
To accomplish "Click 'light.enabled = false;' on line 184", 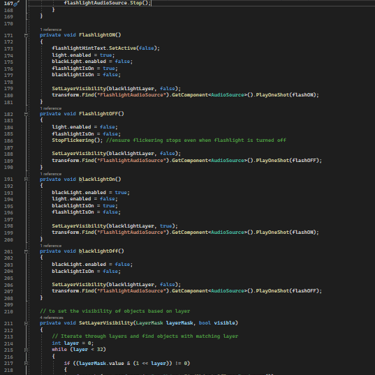I will pyautogui.click(x=85, y=127).
